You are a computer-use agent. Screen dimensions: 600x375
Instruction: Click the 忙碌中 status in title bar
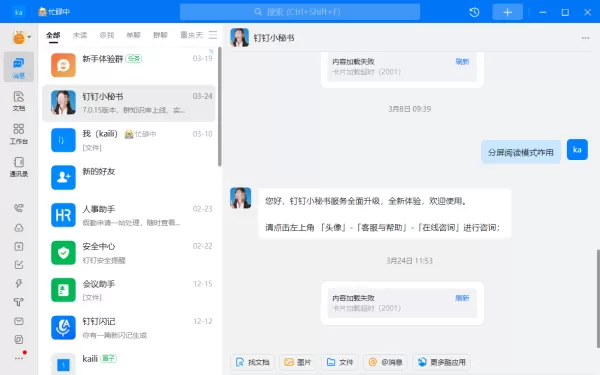tap(54, 12)
